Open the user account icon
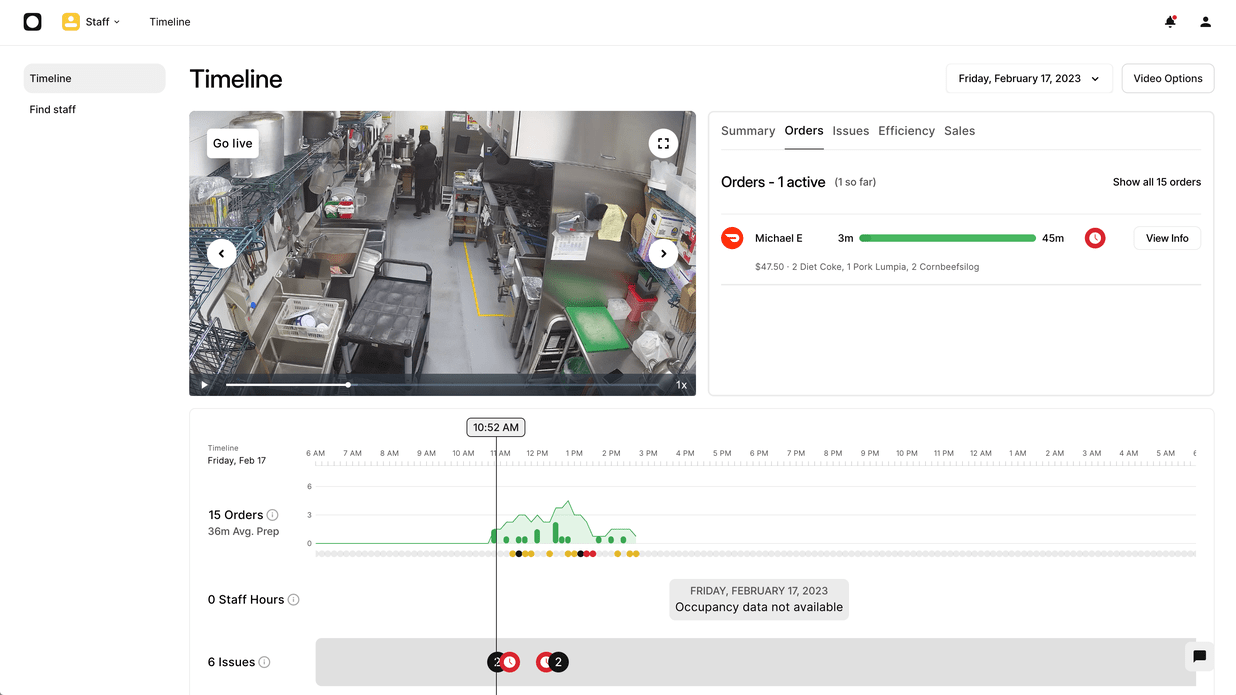 tap(1205, 21)
